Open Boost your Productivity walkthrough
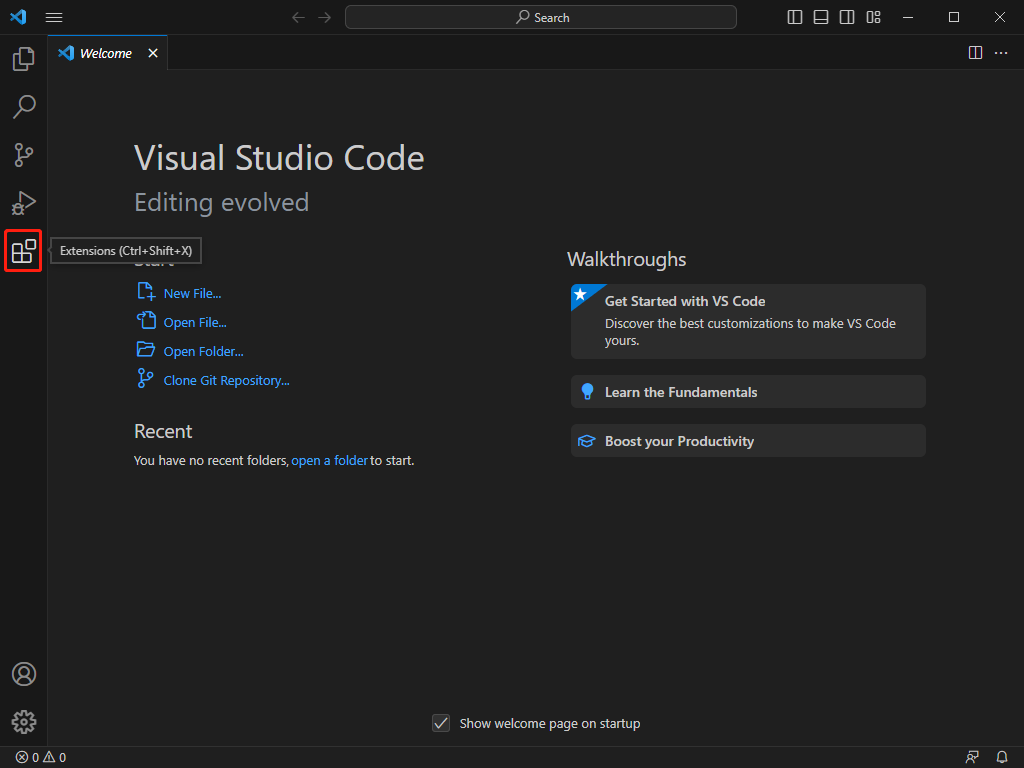Viewport: 1024px width, 768px height. pos(748,441)
